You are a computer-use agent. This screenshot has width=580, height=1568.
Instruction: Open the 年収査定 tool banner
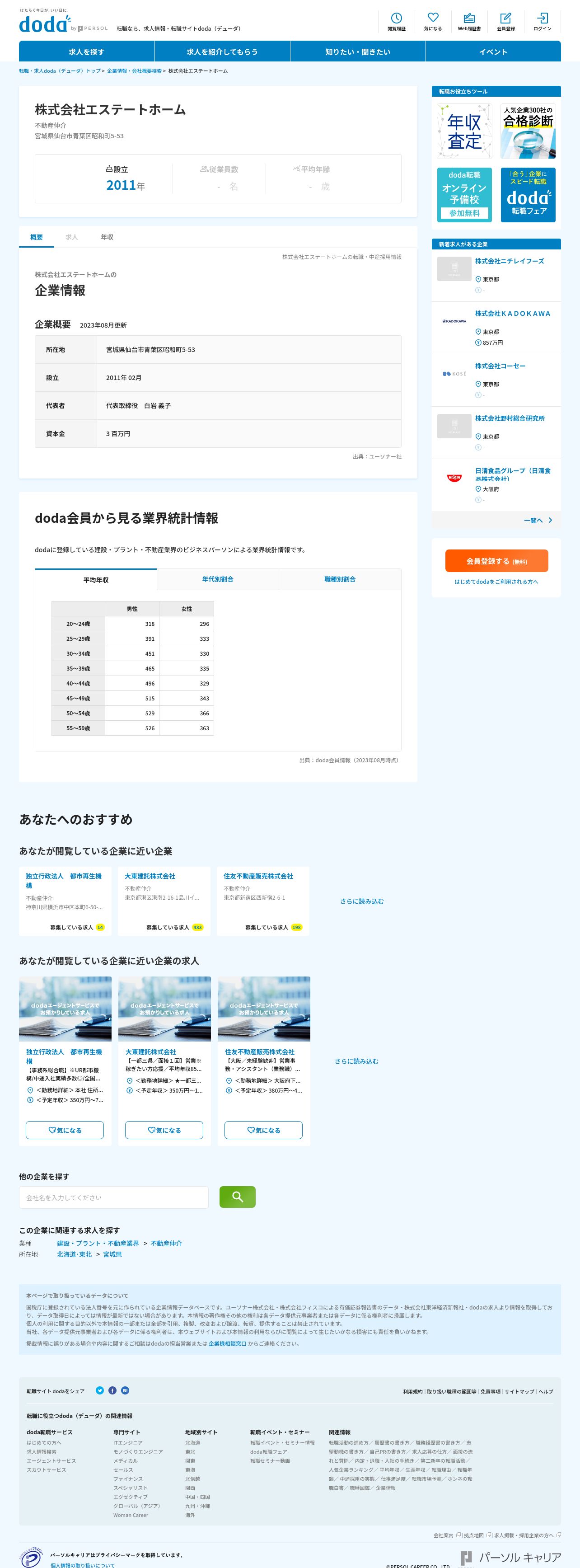pos(464,131)
